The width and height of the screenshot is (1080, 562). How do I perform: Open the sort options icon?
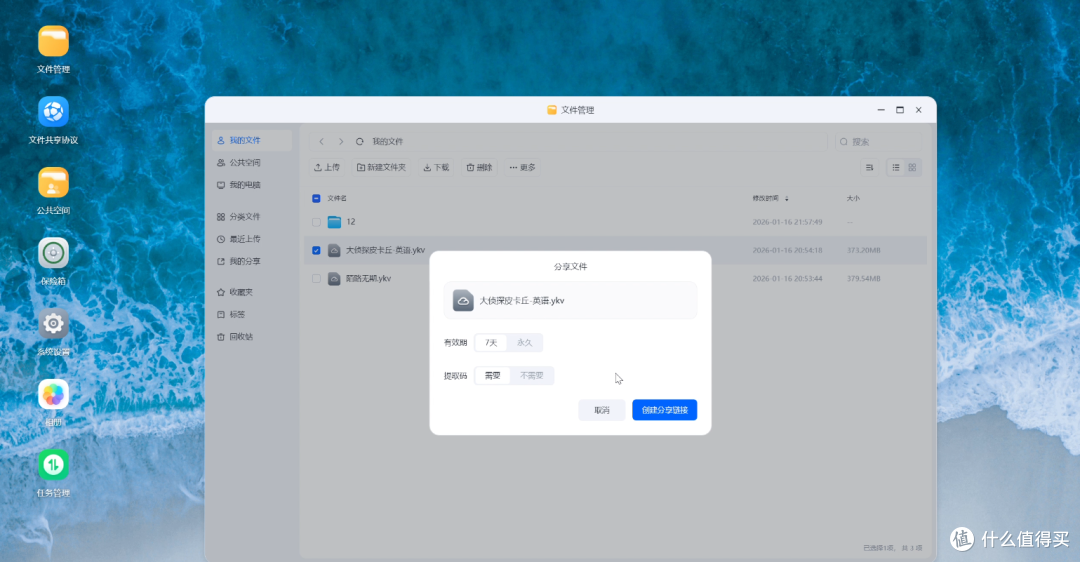tap(869, 167)
